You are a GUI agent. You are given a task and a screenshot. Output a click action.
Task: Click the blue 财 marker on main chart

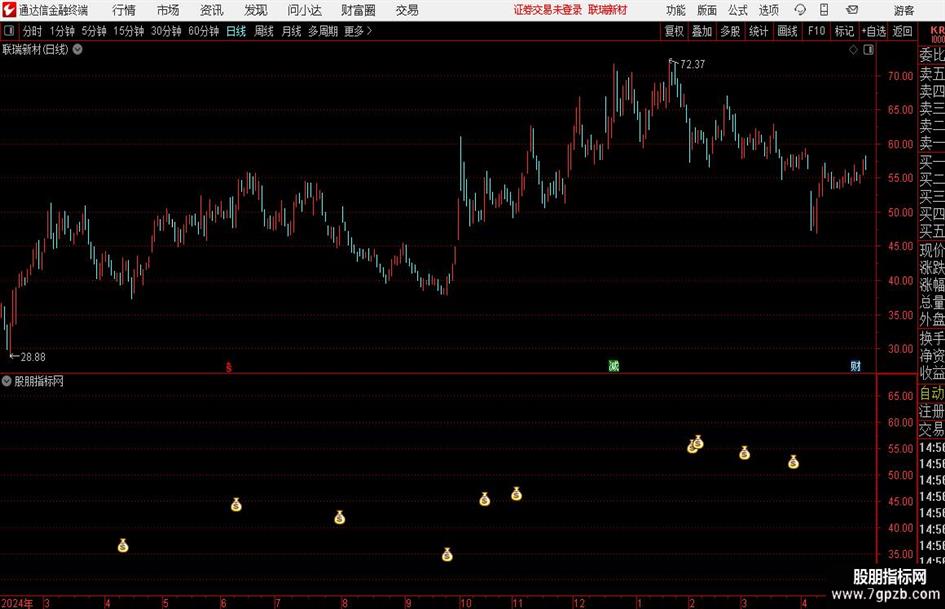pyautogui.click(x=855, y=366)
